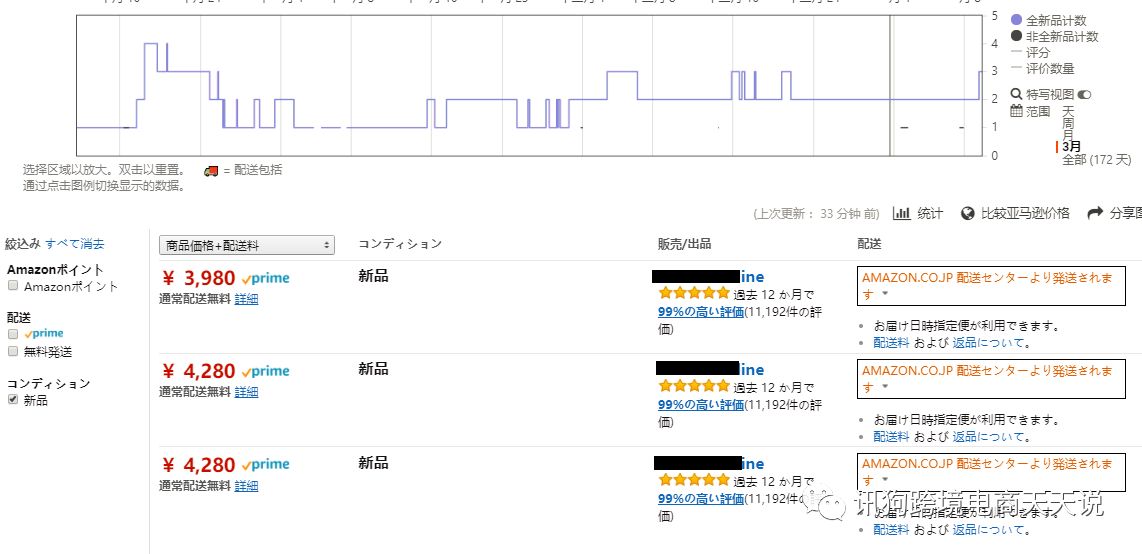Click 詳細 link under second ¥4,280 offer

pos(246,486)
